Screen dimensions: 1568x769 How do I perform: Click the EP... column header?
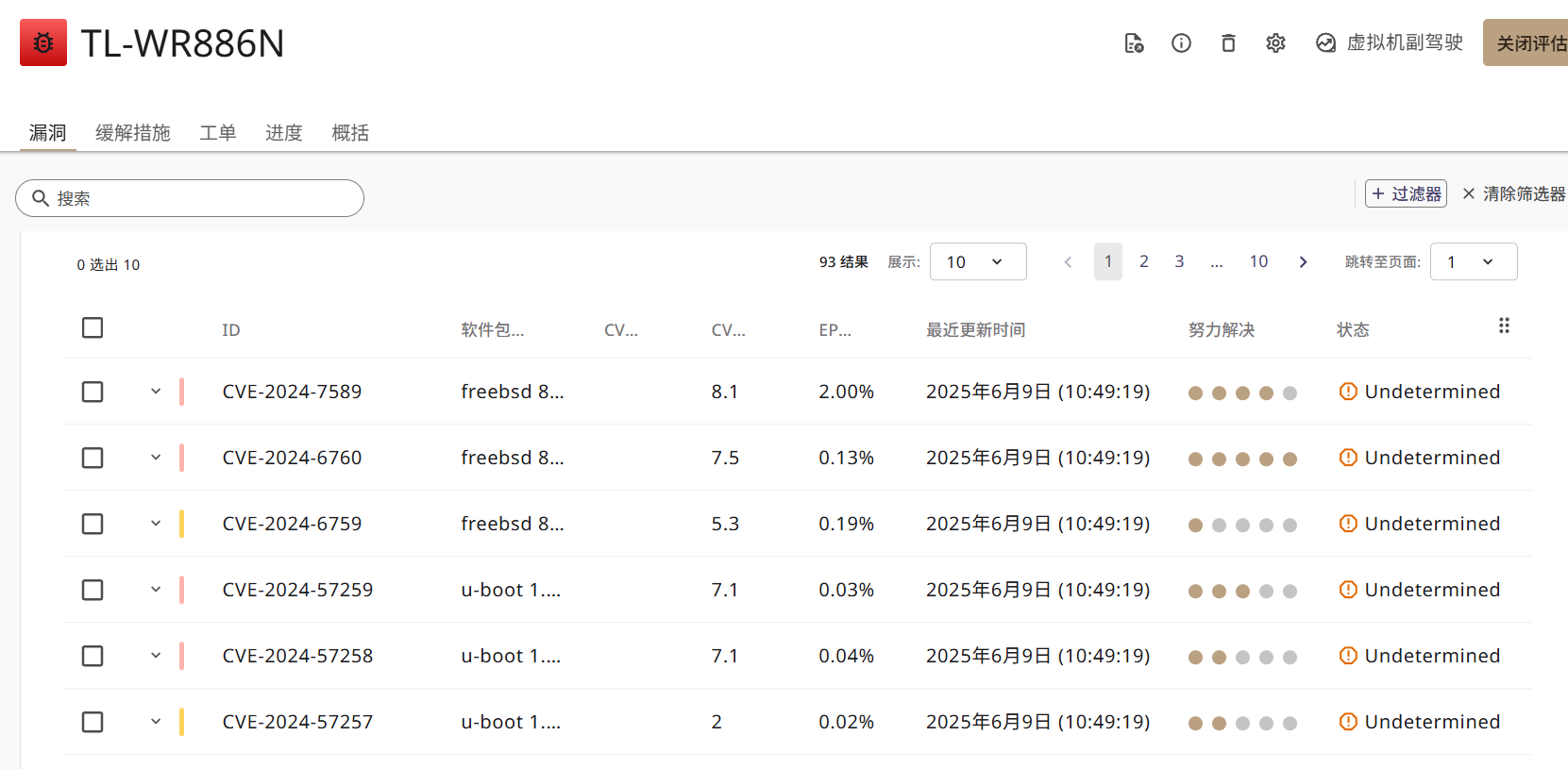click(x=835, y=329)
